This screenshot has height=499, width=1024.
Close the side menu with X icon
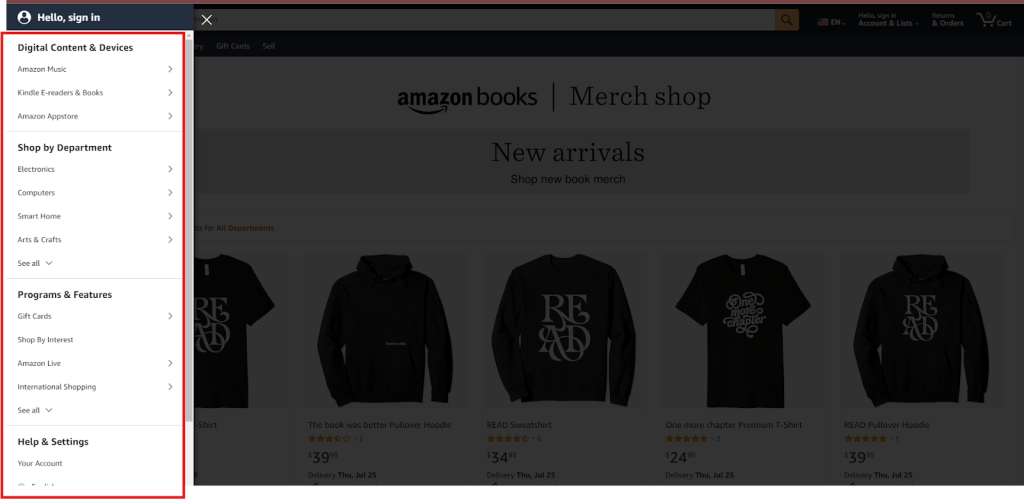pyautogui.click(x=206, y=19)
